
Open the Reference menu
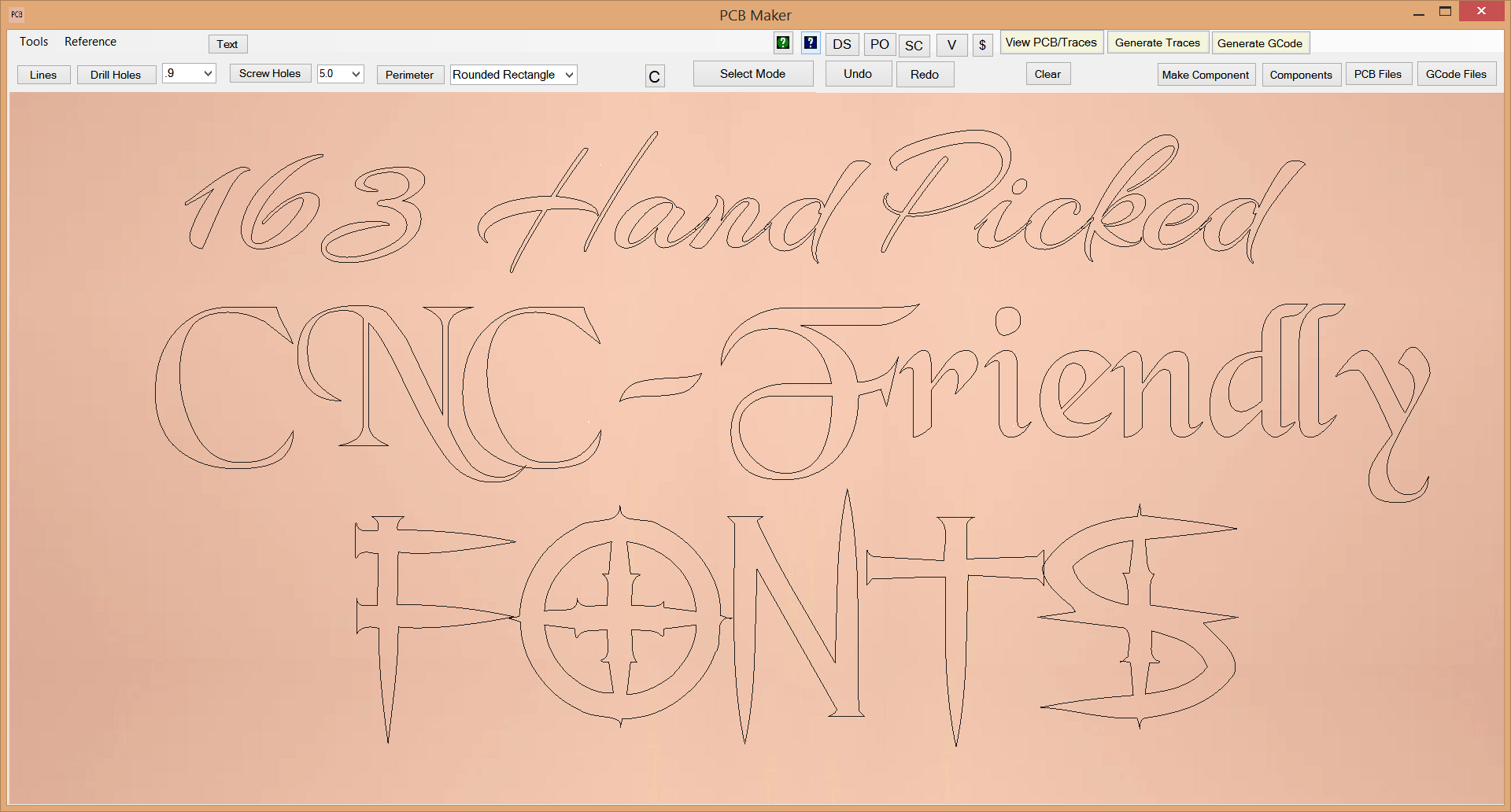click(90, 42)
